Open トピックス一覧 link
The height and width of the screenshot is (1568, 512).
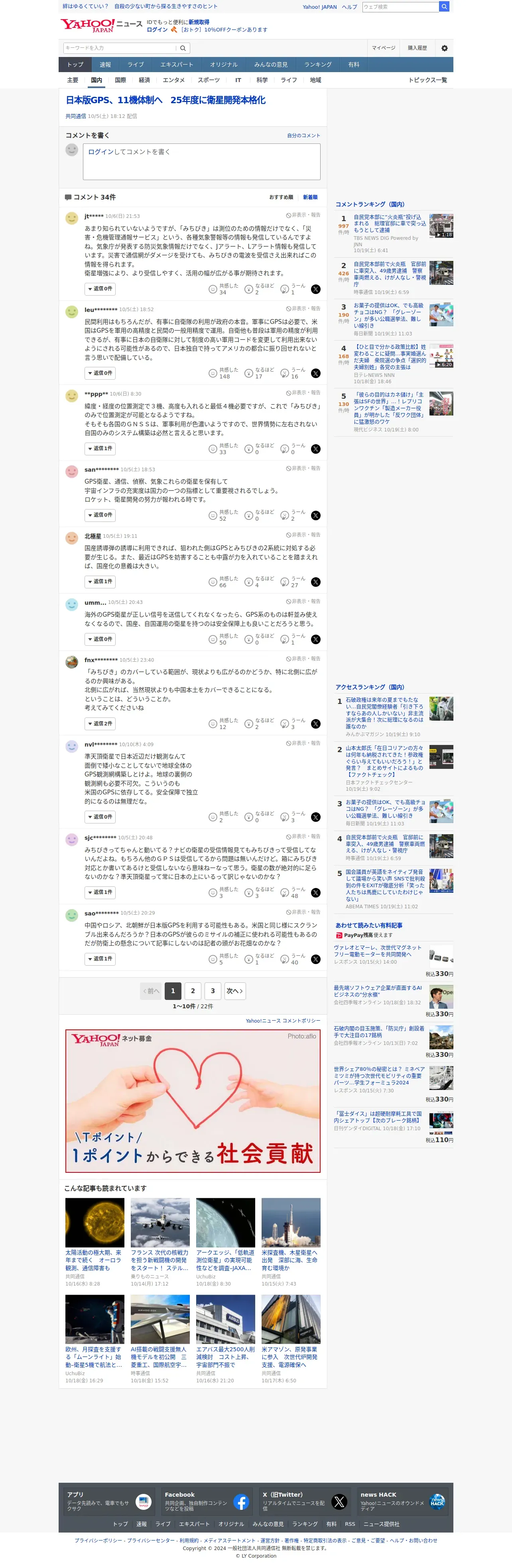(428, 80)
